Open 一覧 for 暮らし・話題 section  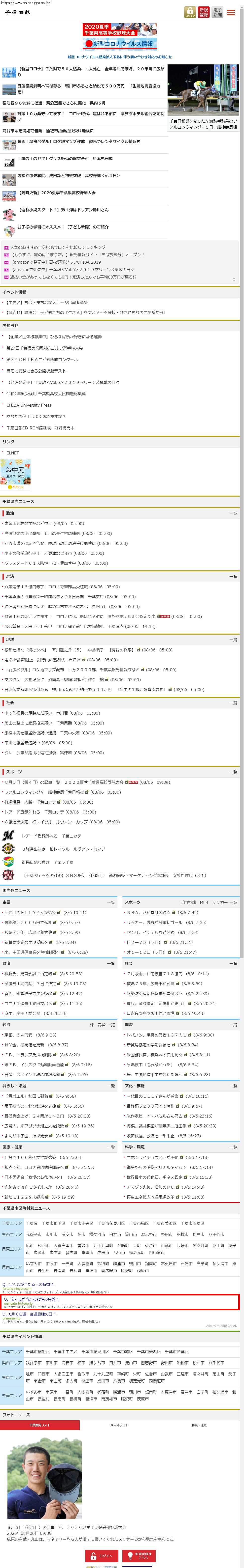click(111, 1086)
